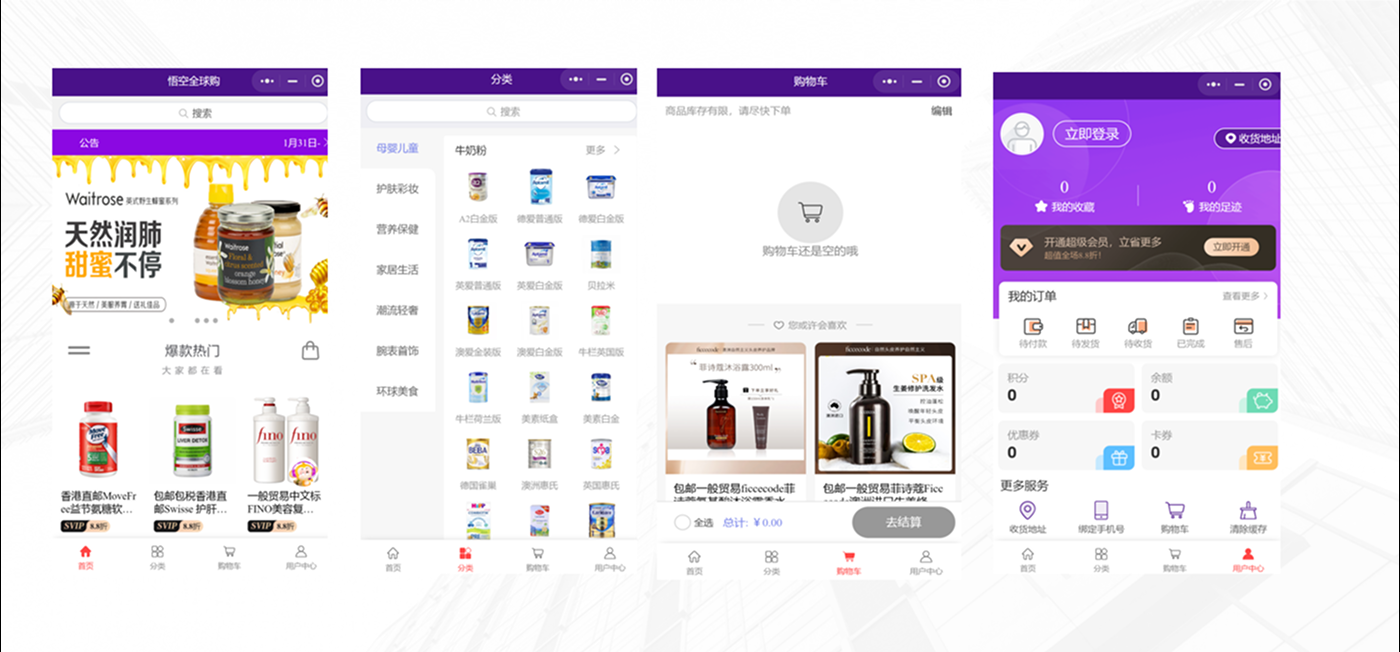Open the 卡券 card voucher tile
1400x652 pixels.
pos(1210,445)
